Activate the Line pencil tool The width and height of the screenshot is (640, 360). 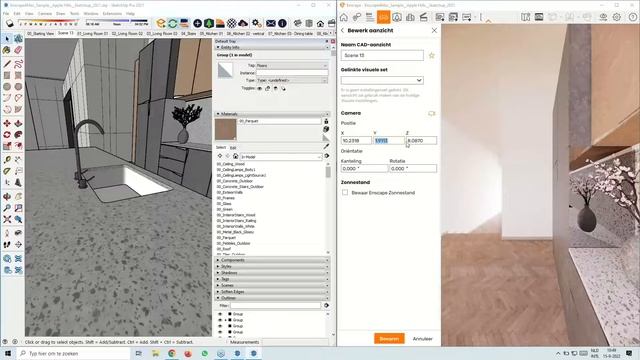click(7, 64)
